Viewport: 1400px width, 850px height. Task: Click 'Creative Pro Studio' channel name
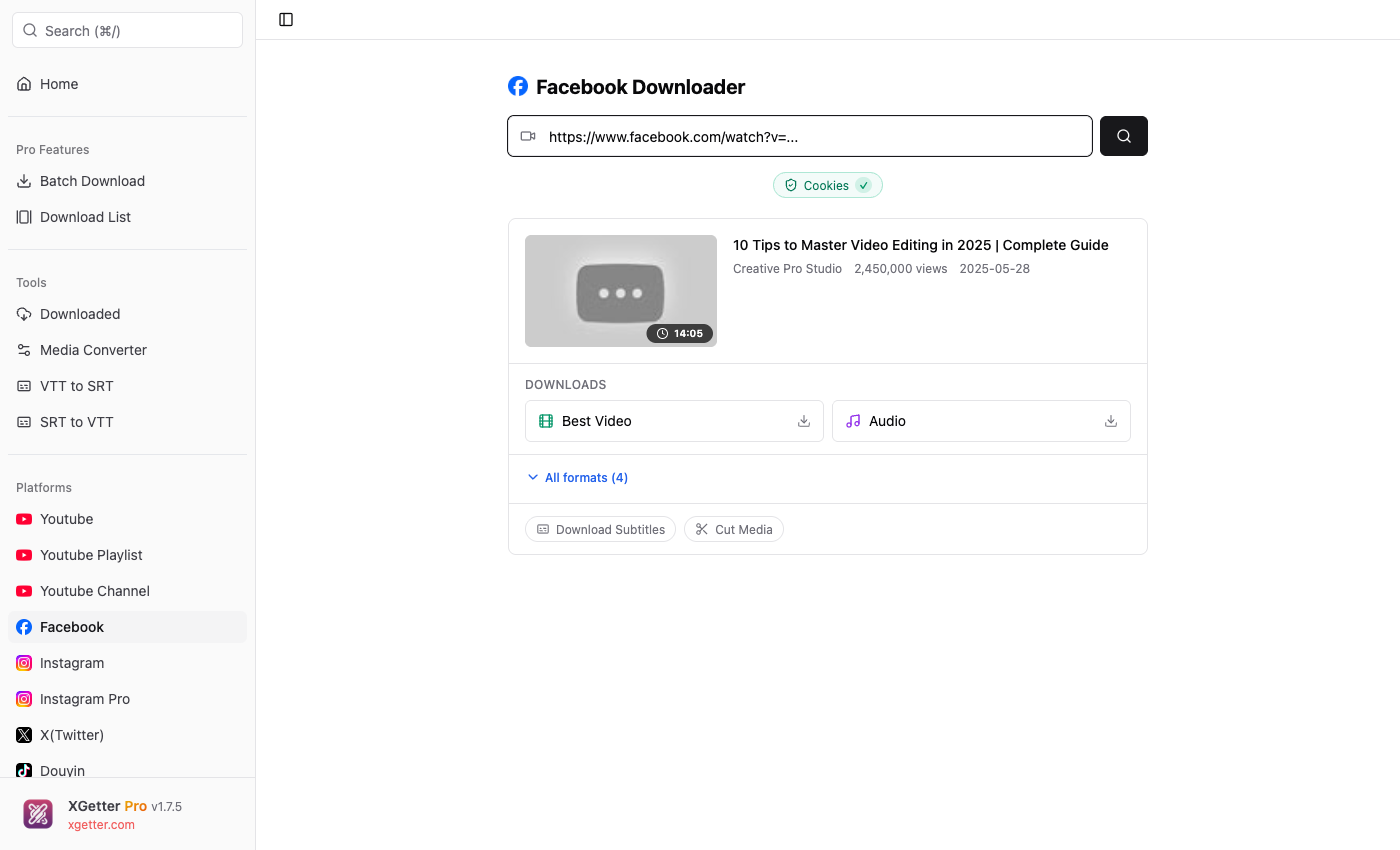(787, 269)
